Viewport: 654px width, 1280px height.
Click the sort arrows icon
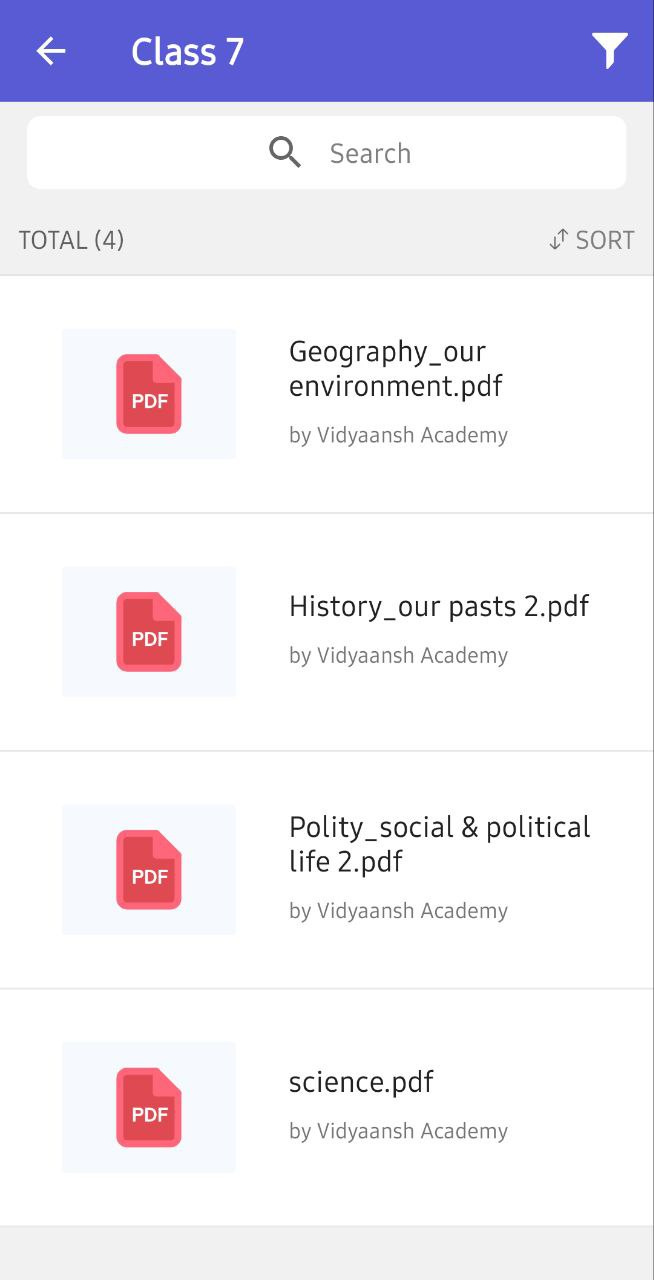pyautogui.click(x=558, y=240)
